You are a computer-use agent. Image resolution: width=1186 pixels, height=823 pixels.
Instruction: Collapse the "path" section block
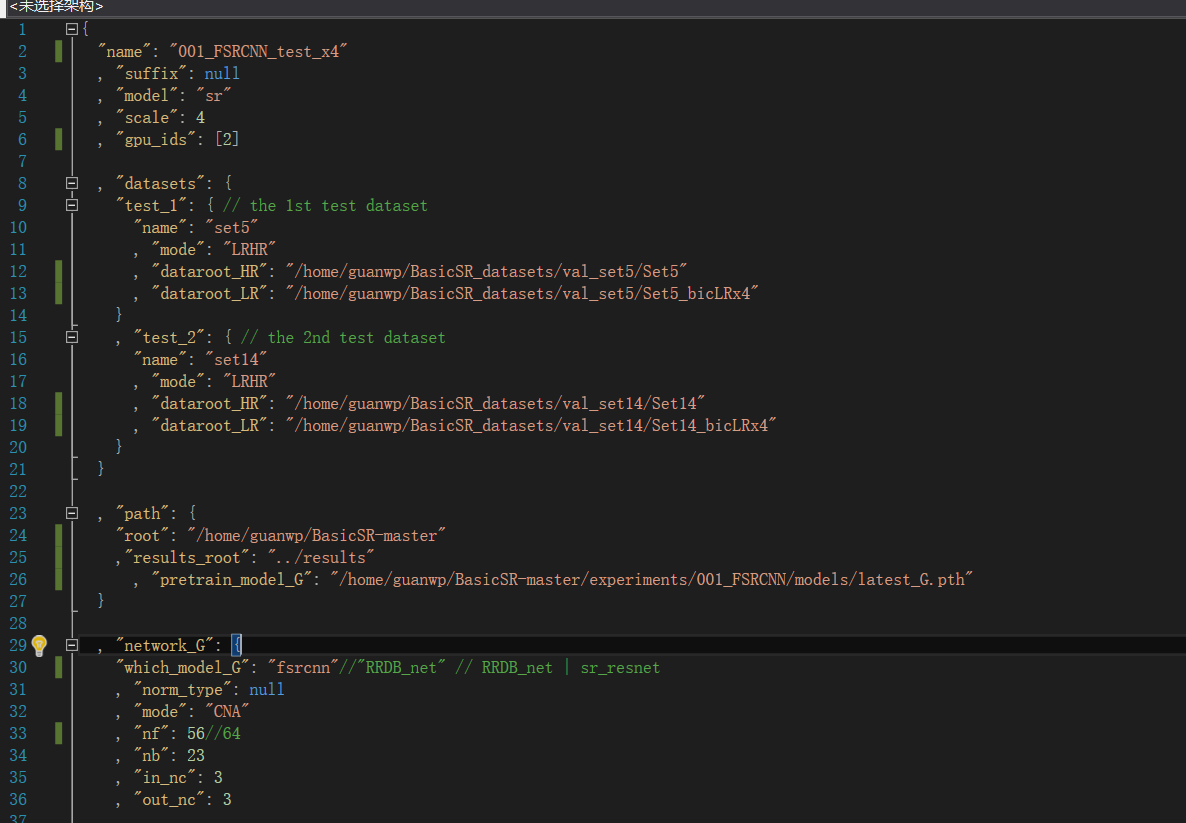click(71, 512)
